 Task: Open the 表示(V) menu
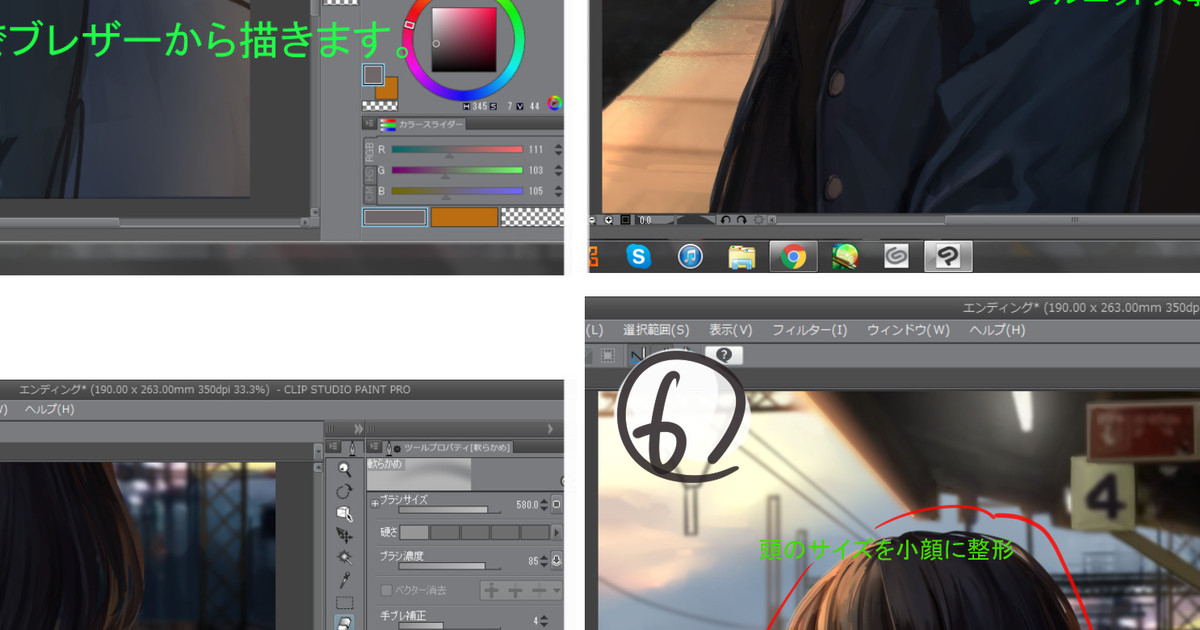tap(731, 330)
